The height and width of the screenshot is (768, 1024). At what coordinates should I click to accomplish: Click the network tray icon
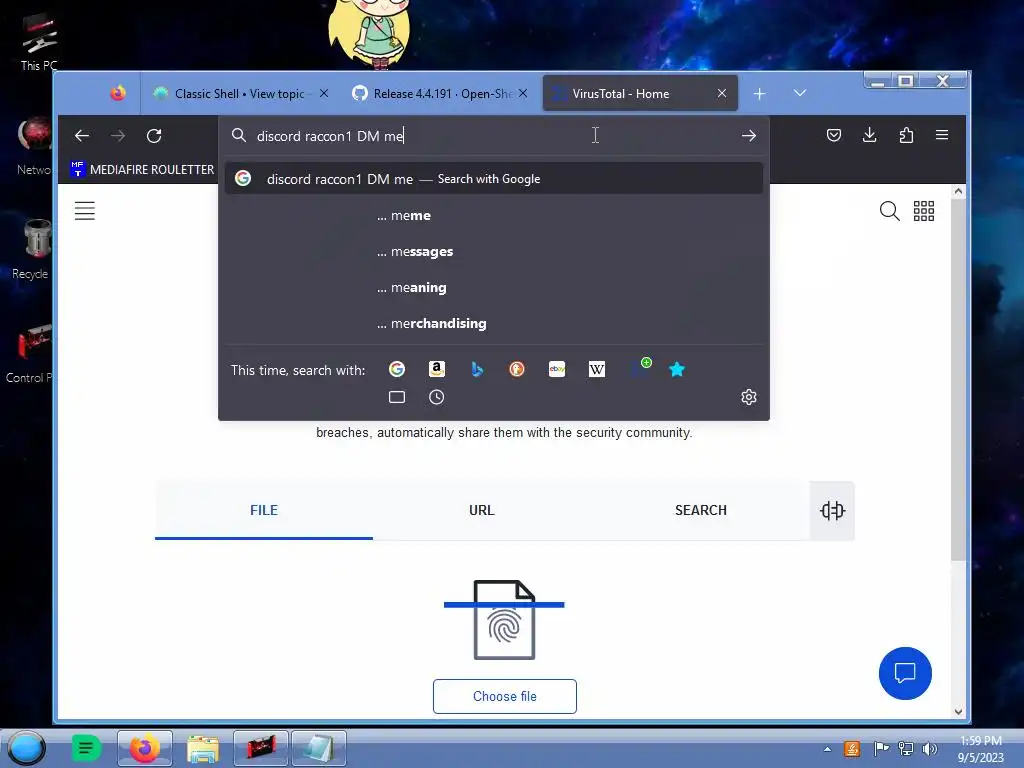(x=905, y=748)
